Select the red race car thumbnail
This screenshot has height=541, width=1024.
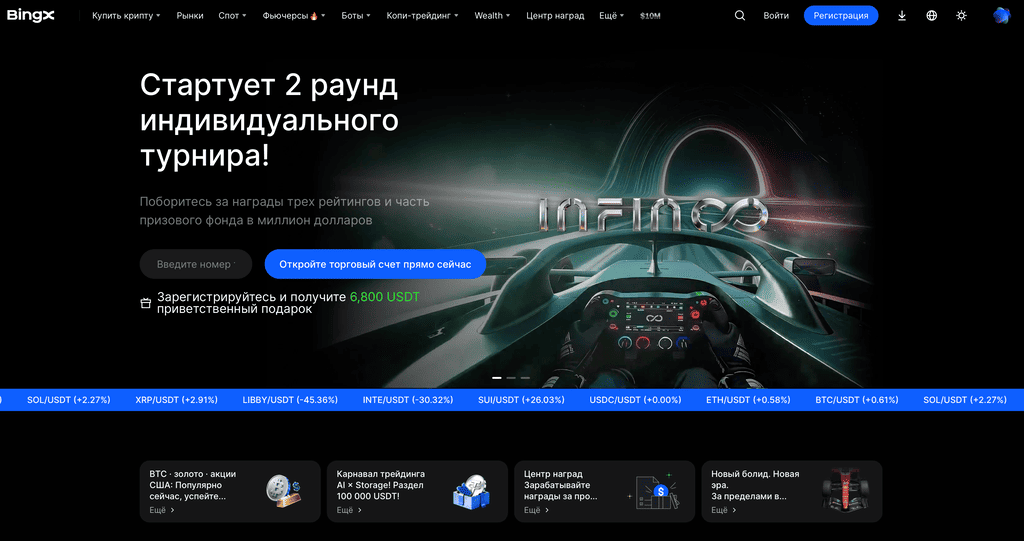845,491
